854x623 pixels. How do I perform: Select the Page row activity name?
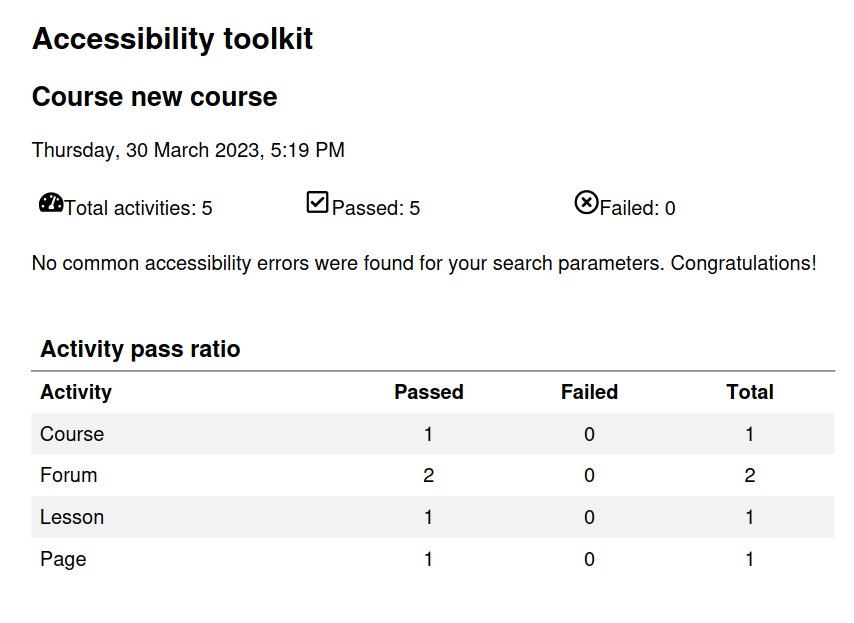[x=63, y=559]
